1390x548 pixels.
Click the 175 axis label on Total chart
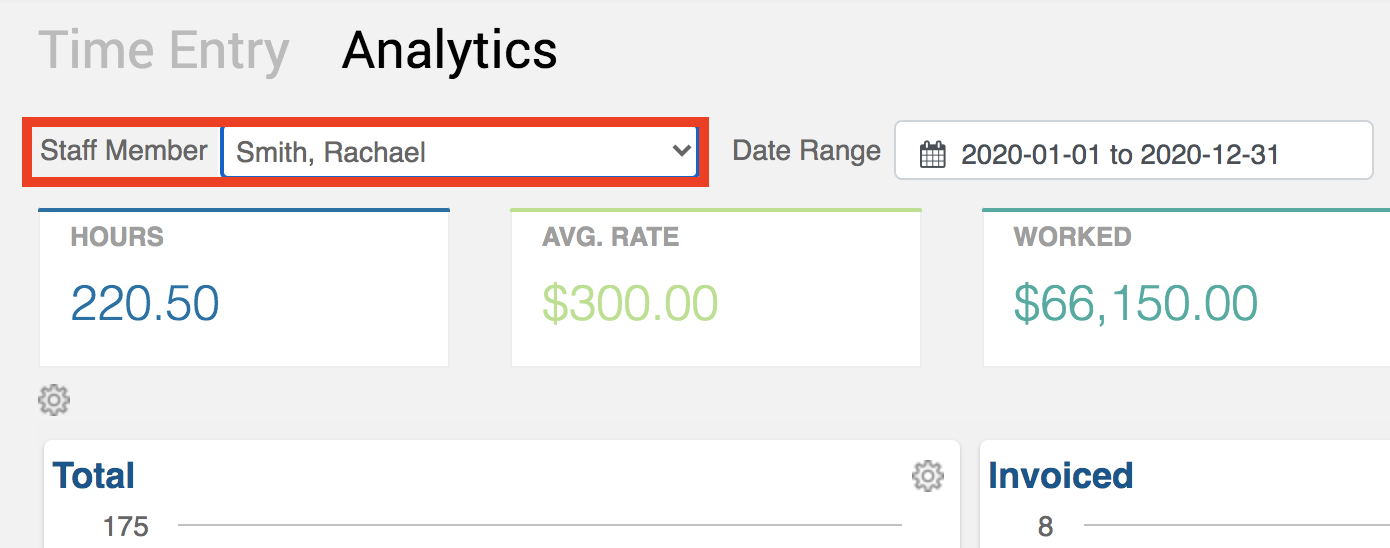pos(126,526)
